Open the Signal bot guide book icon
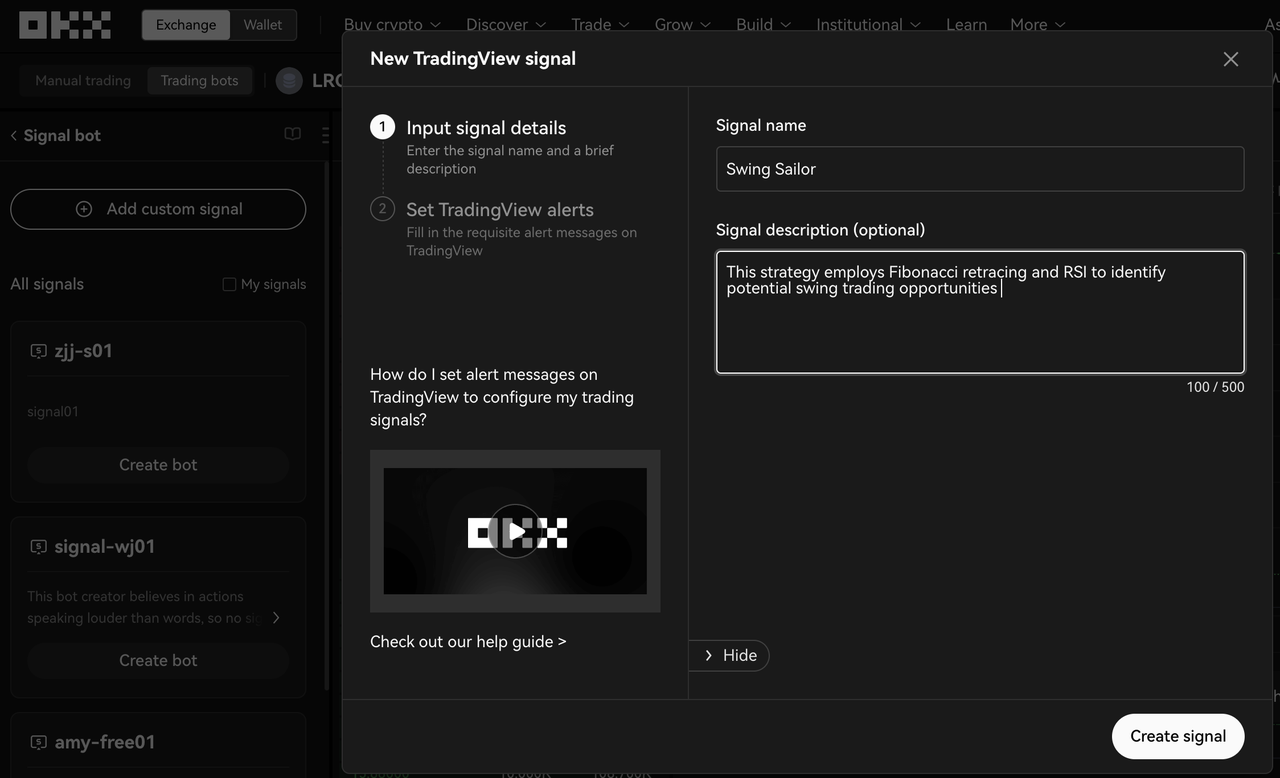The width and height of the screenshot is (1280, 778). pyautogui.click(x=292, y=133)
